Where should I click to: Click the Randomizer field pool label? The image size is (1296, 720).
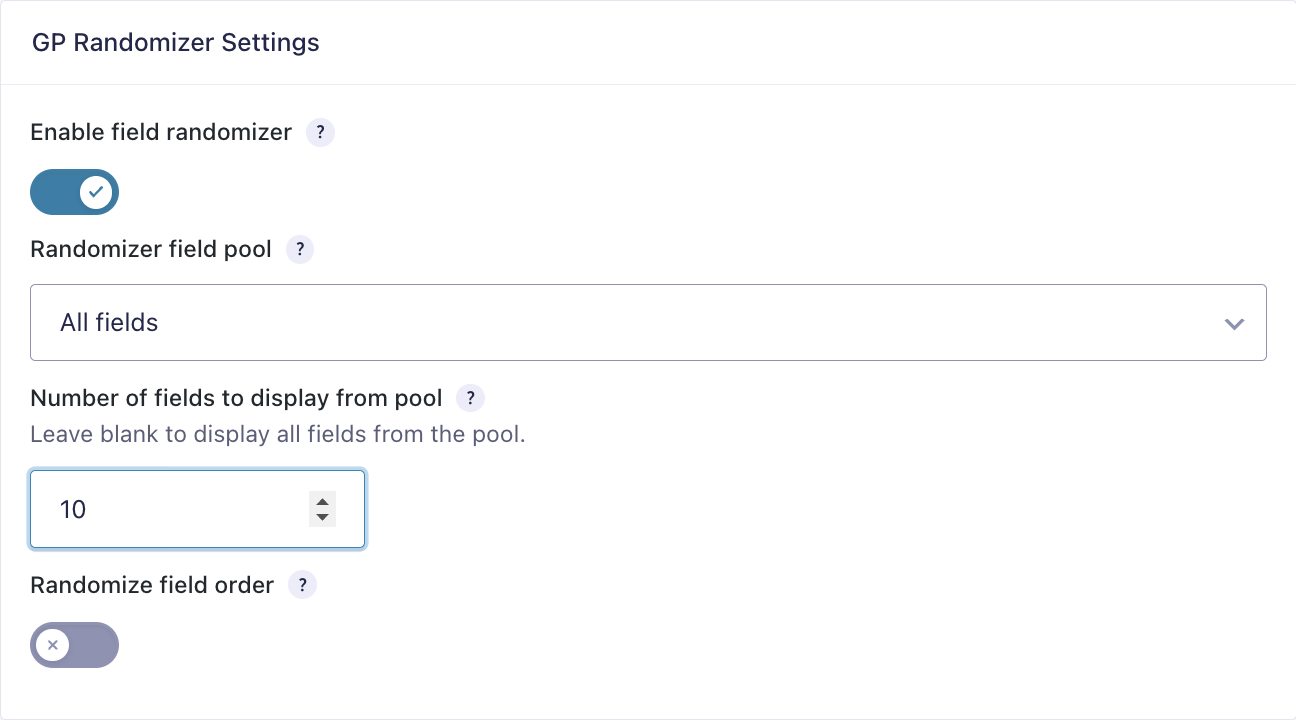[x=151, y=249]
